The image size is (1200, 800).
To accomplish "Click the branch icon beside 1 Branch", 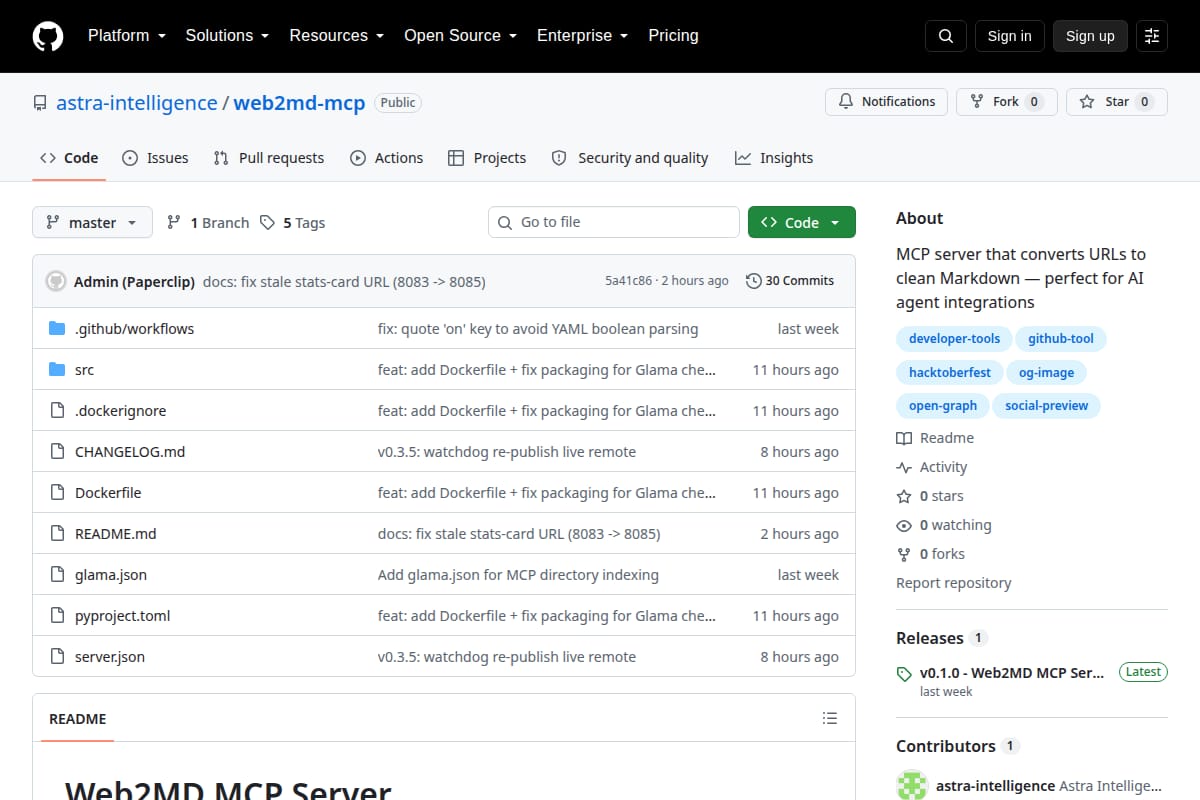I will click(174, 222).
